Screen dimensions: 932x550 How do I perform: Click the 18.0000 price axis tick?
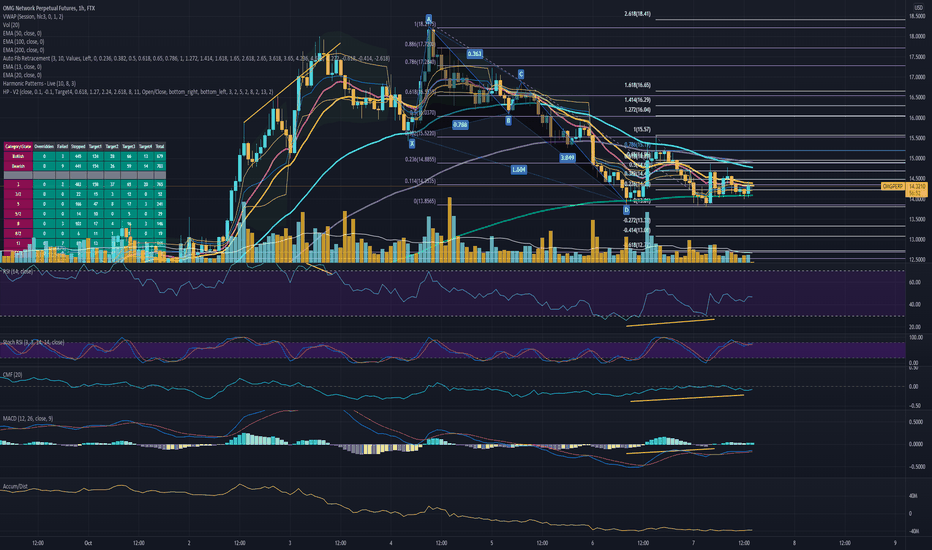[917, 37]
